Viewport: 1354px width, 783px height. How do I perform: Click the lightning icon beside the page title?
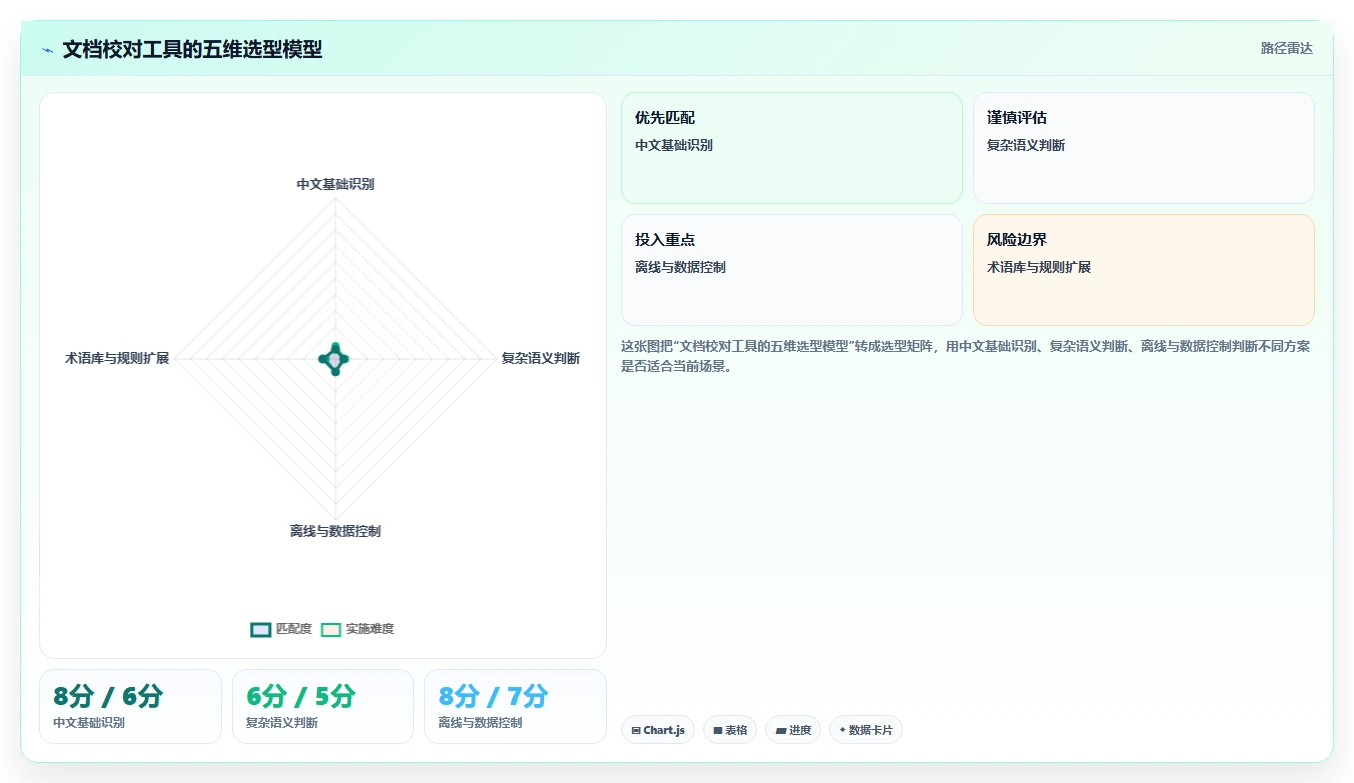click(48, 50)
